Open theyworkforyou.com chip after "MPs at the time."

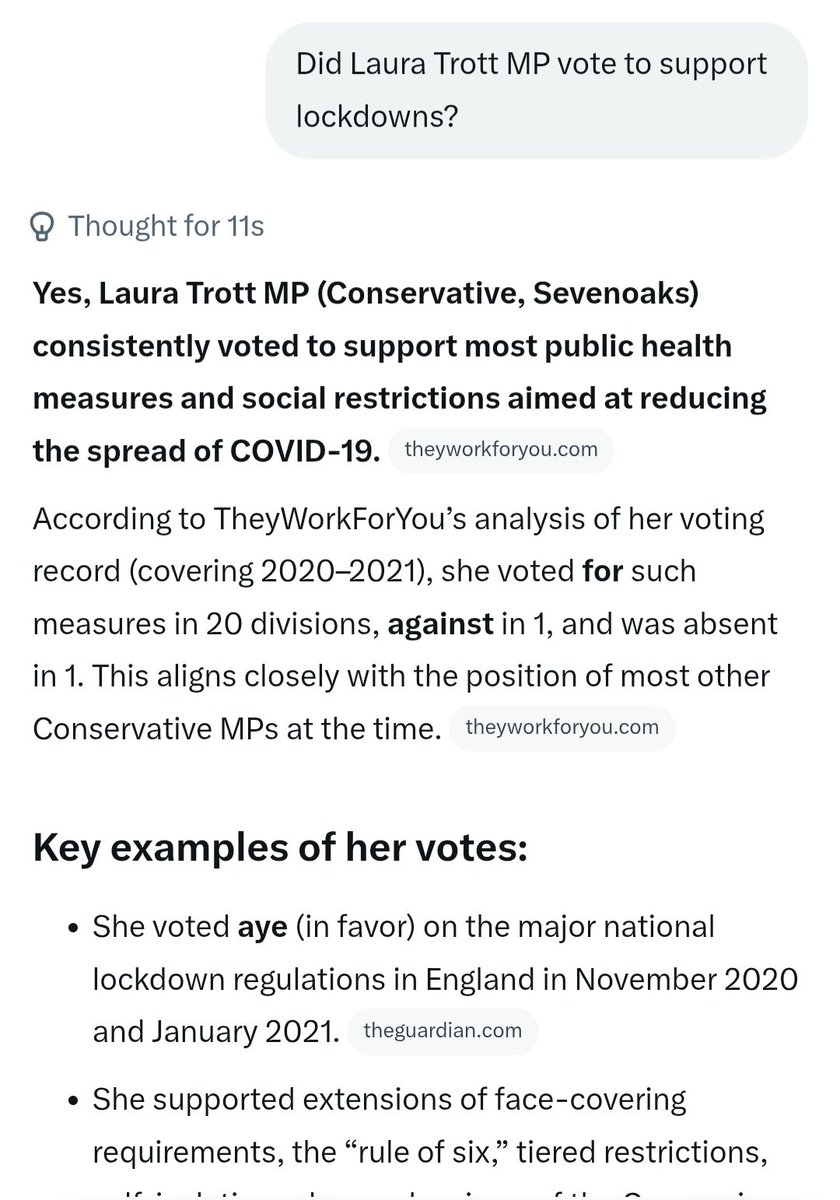(x=562, y=727)
